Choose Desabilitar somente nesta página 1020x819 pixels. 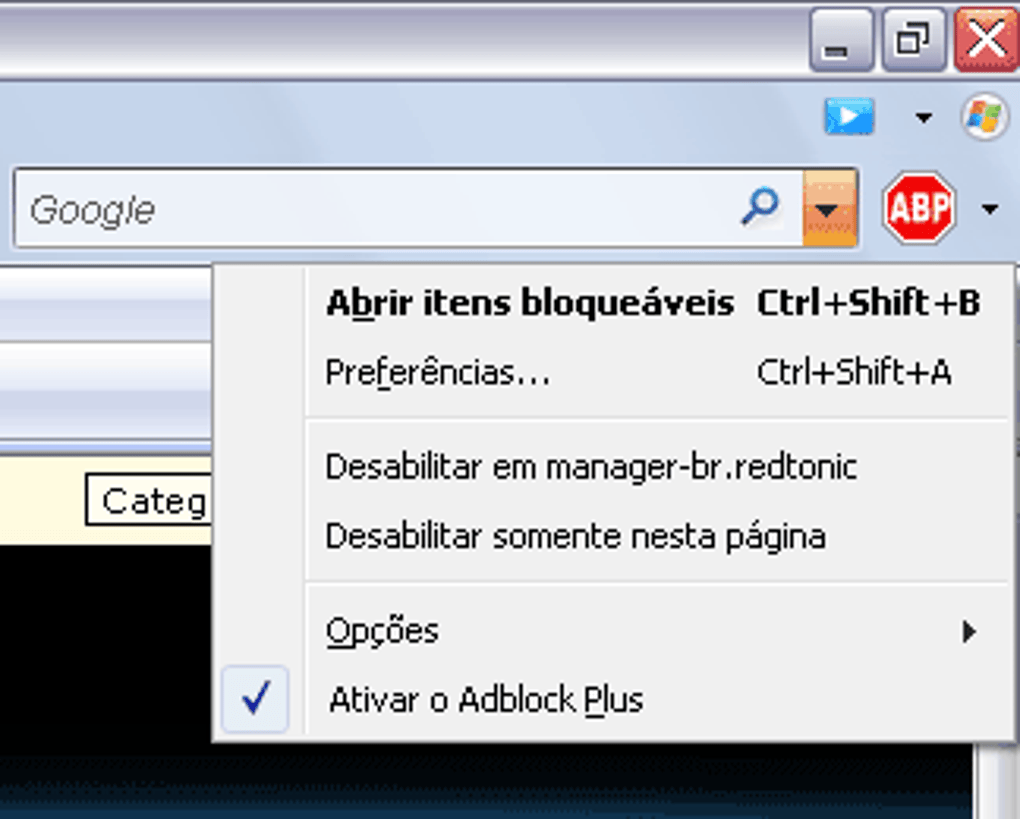tap(575, 537)
